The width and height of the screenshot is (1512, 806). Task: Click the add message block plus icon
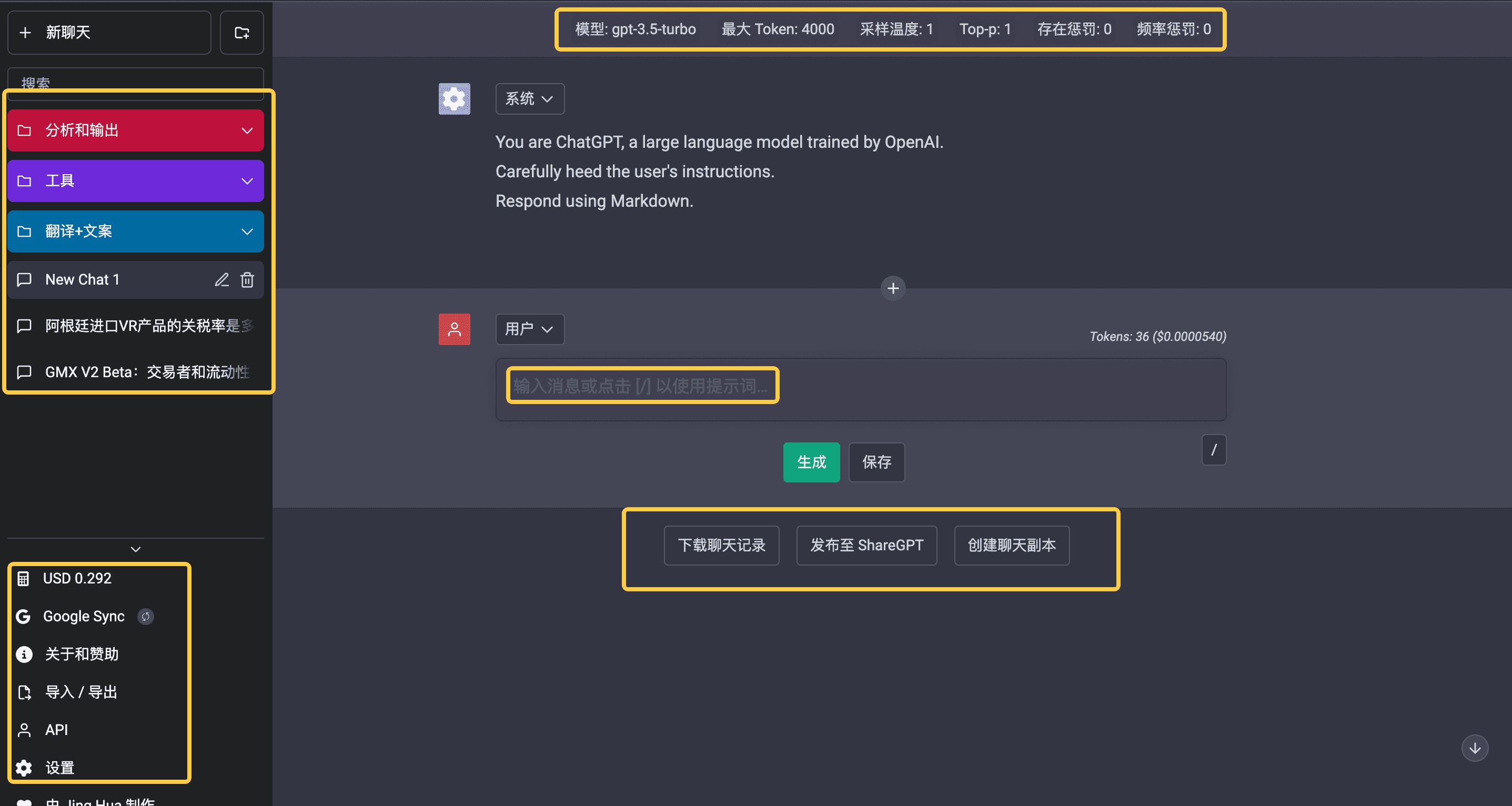892,289
